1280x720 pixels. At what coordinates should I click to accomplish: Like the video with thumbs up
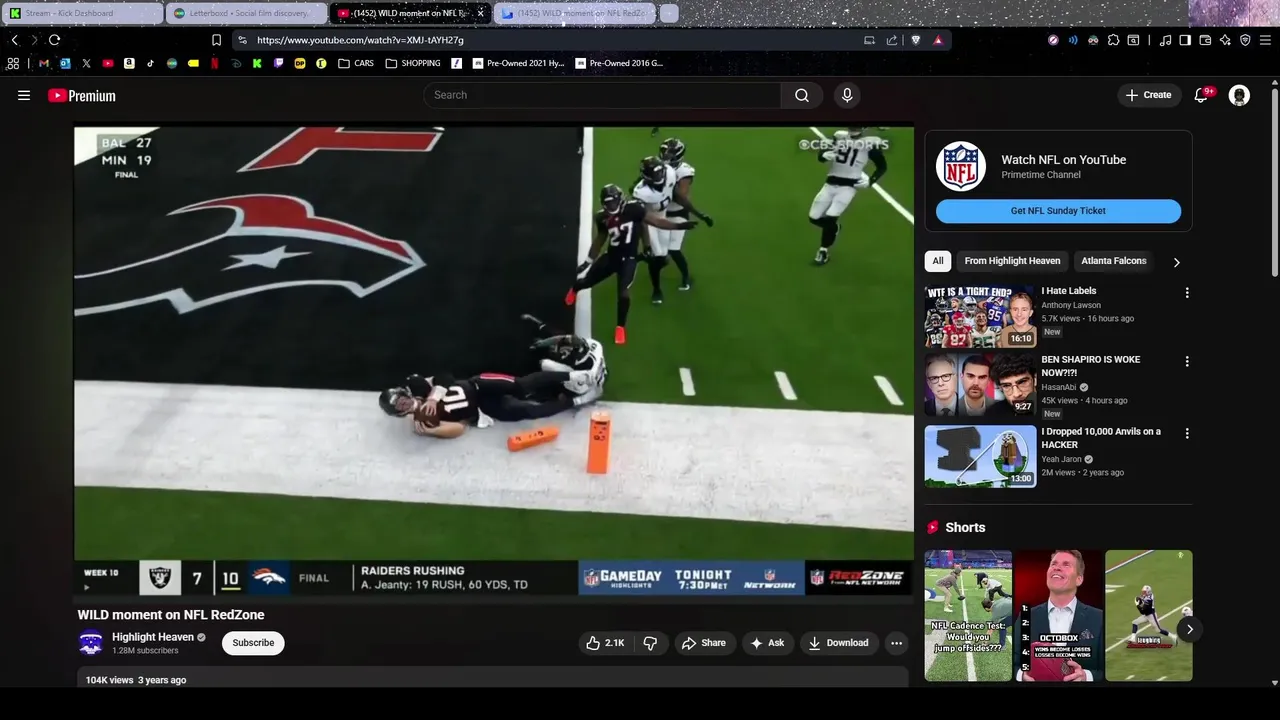605,643
